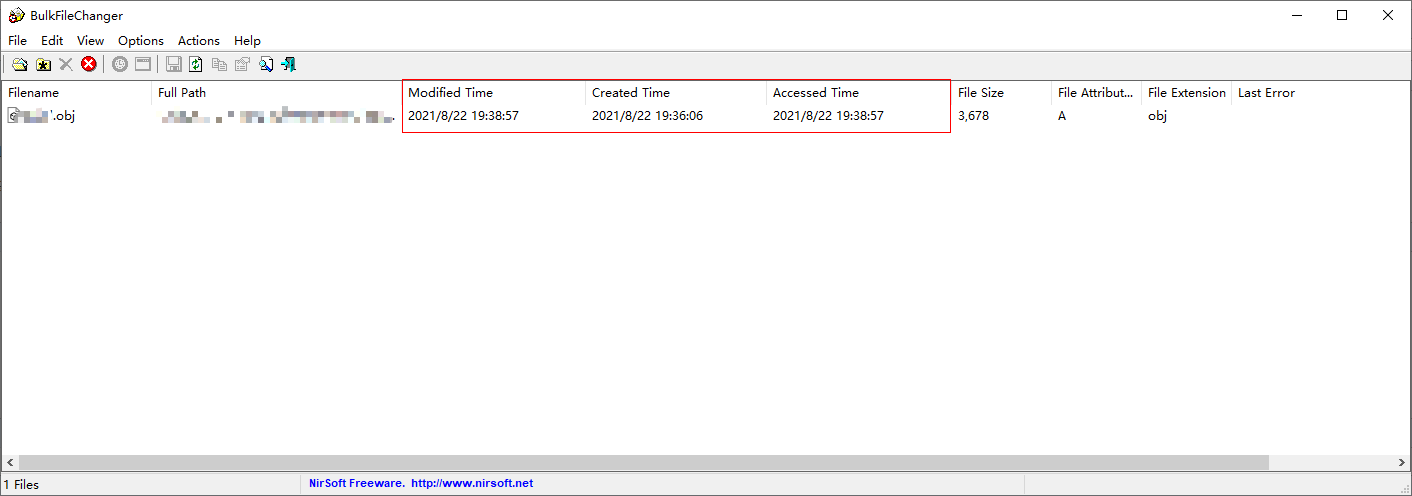
Task: Select the .obj file row by filename
Action: 42,116
